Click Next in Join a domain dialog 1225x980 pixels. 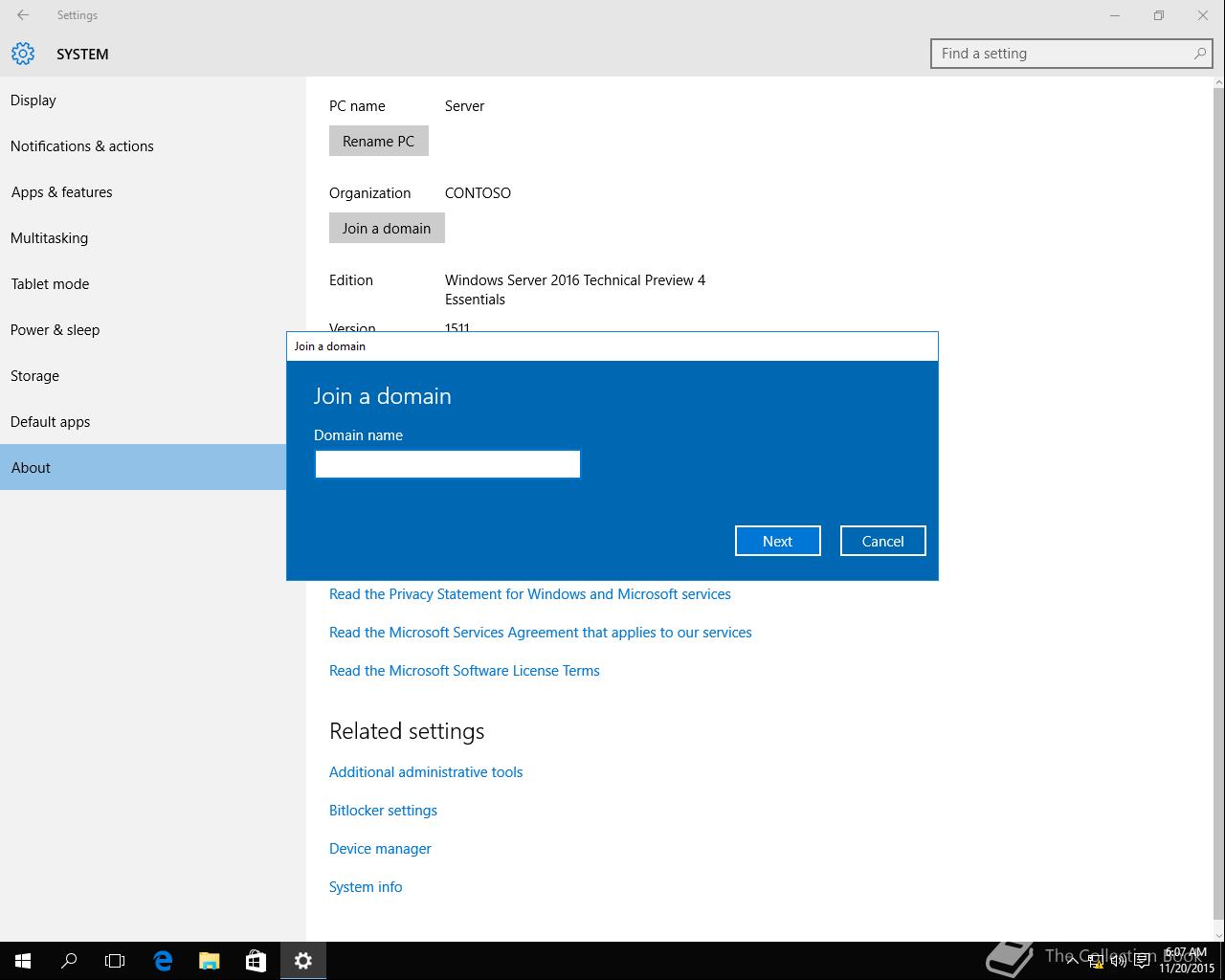pyautogui.click(x=778, y=541)
